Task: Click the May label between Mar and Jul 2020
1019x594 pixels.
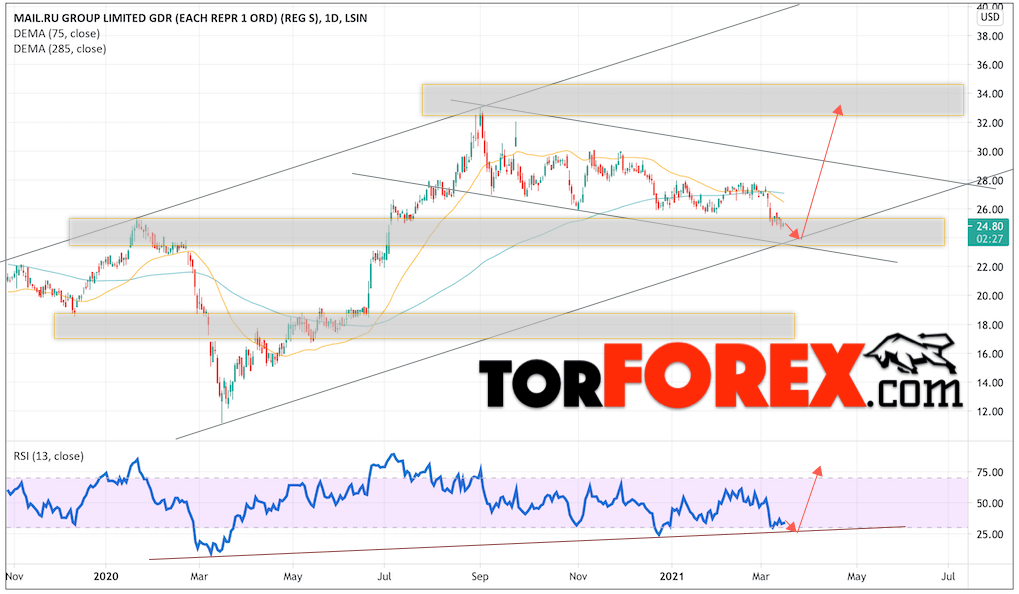Action: [293, 576]
